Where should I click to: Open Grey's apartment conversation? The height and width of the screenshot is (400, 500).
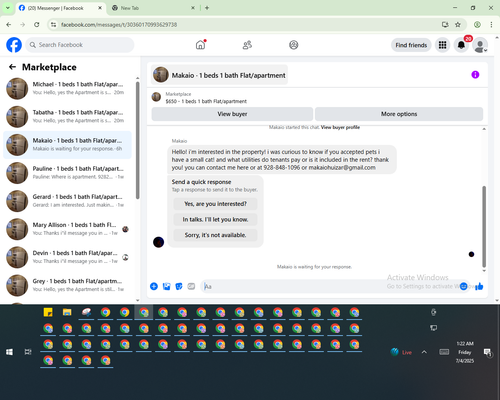[x=68, y=285]
